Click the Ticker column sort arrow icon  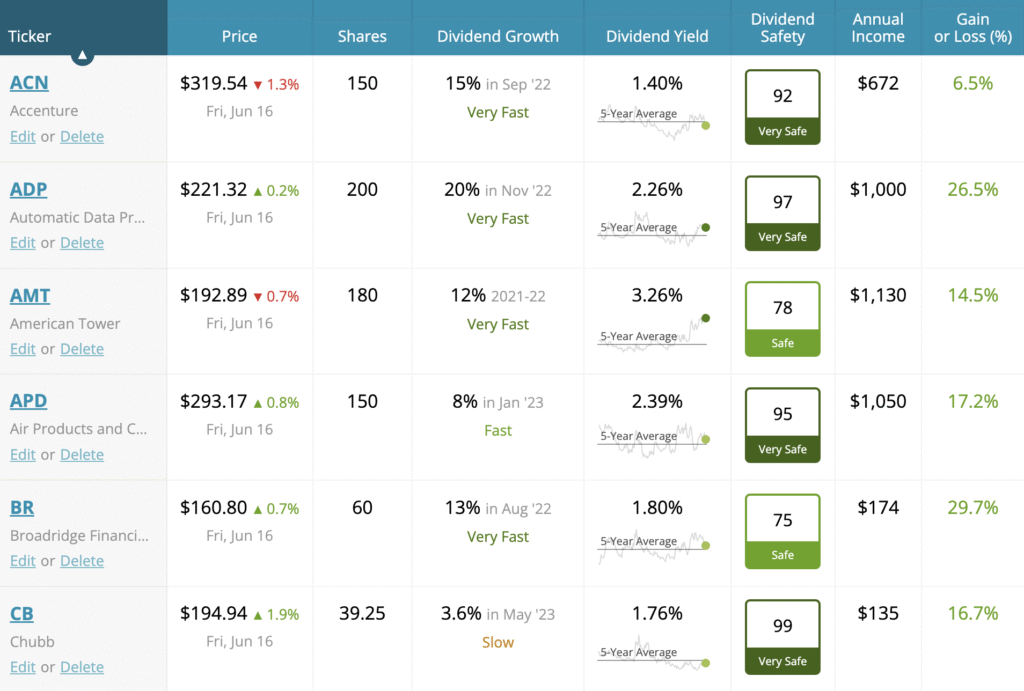pyautogui.click(x=82, y=56)
